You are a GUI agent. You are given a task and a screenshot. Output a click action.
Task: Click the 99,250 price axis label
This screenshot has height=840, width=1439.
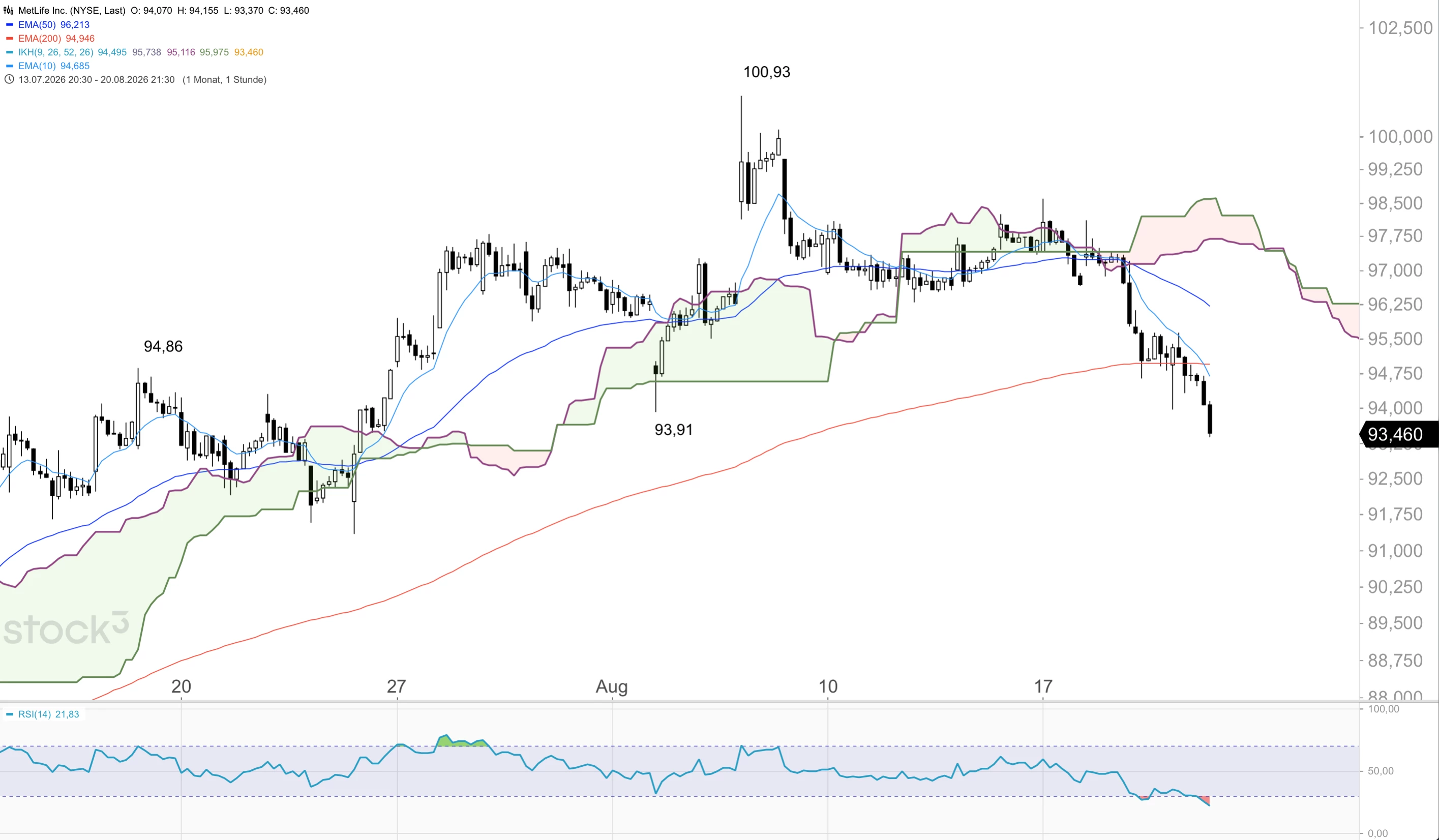click(x=1395, y=169)
